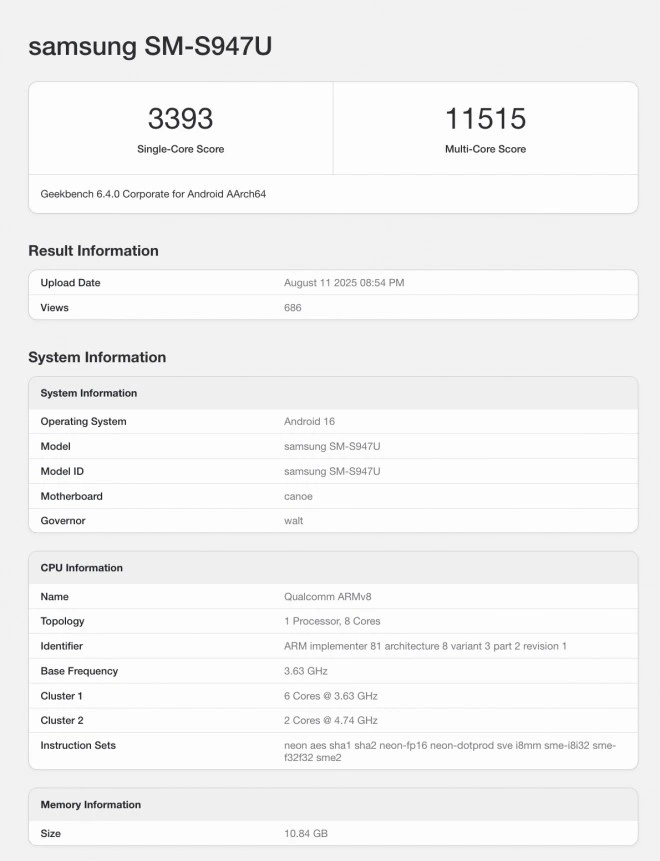Select '1 Processor, 8 Cores' value
Screen dimensions: 660x861
tap(332, 621)
